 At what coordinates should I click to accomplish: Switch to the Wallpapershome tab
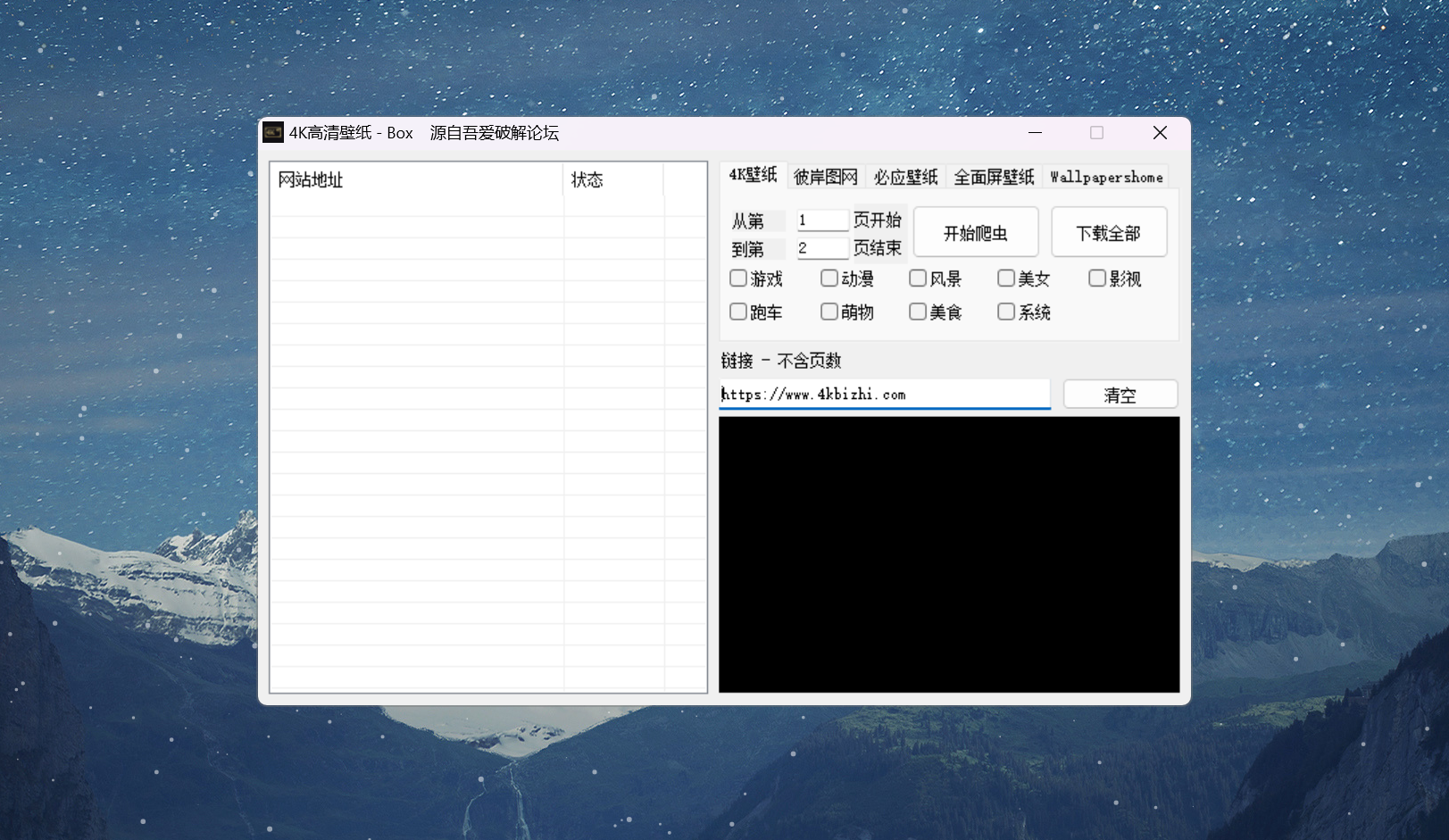1106,177
